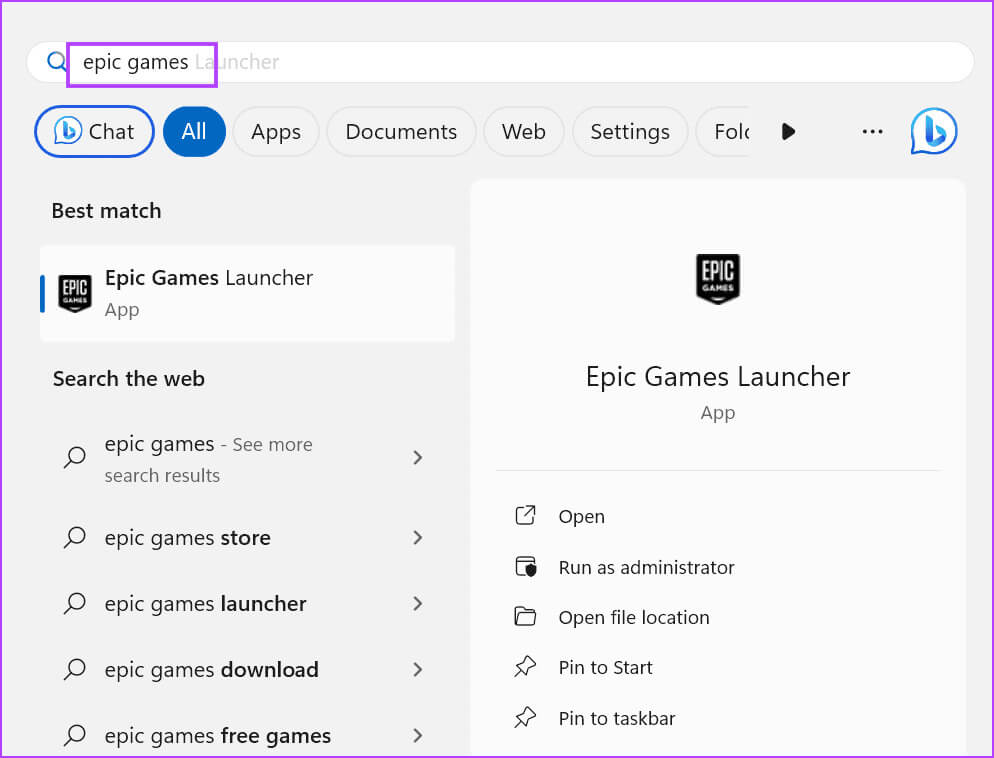Switch to the Apps filter tab
The width and height of the screenshot is (994, 758).
276,132
